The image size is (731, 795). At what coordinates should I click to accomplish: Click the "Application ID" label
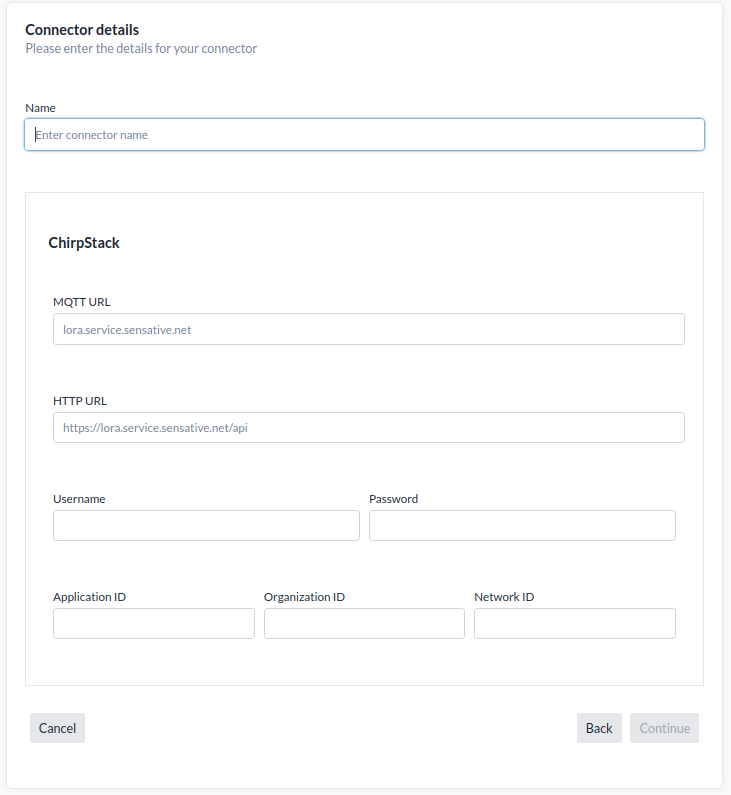coord(89,597)
